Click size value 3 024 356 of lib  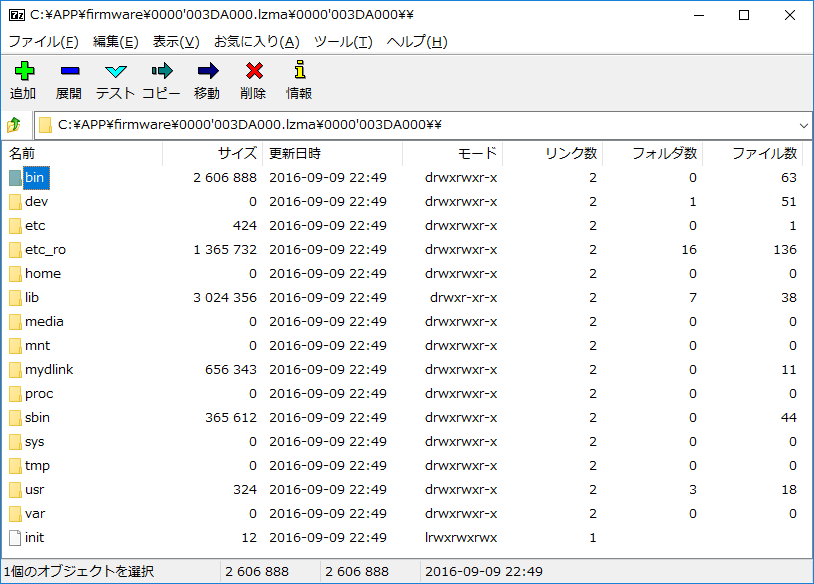coord(225,297)
